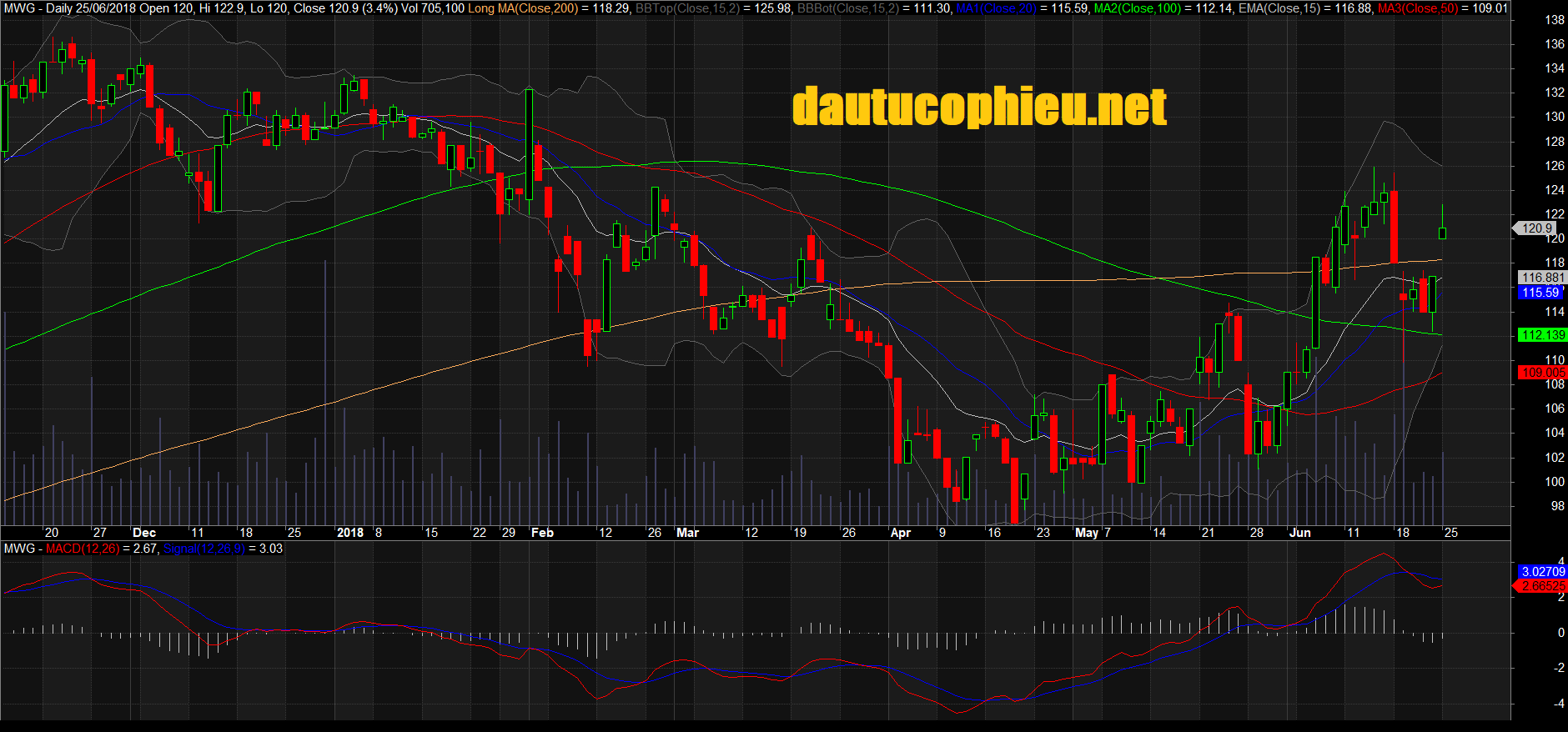Select the BBTop(Close,15,2) indicator label

coord(686,8)
